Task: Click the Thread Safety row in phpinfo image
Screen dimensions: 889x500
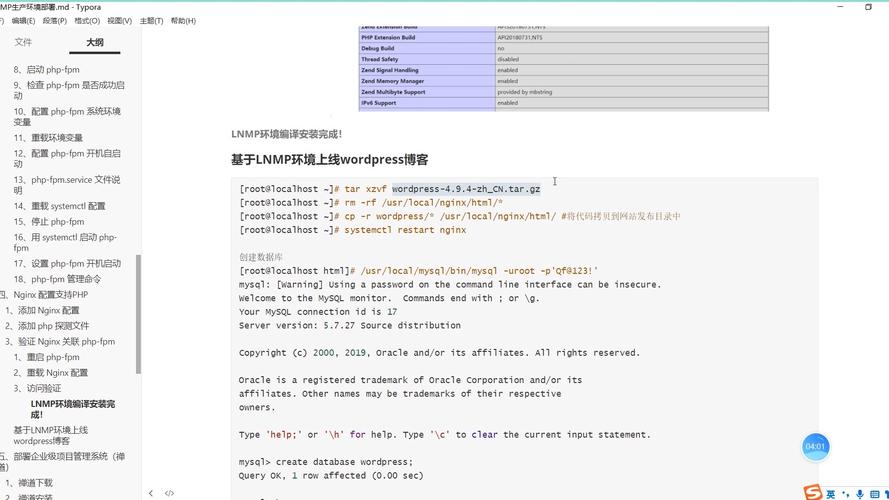Action: 564,59
